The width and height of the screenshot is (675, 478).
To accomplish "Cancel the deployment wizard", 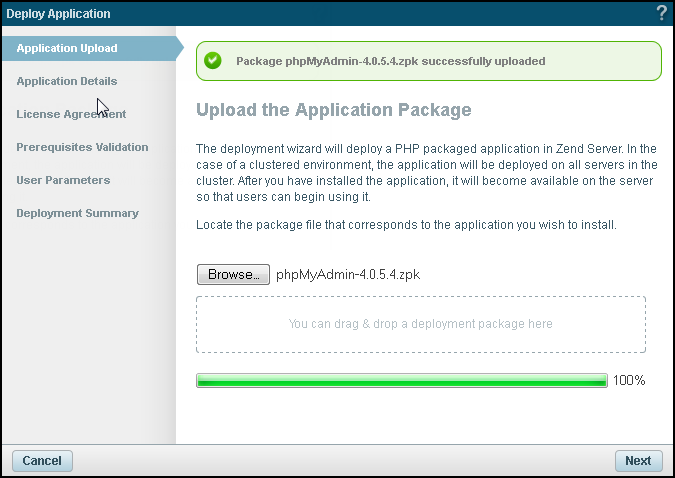I will [x=42, y=461].
